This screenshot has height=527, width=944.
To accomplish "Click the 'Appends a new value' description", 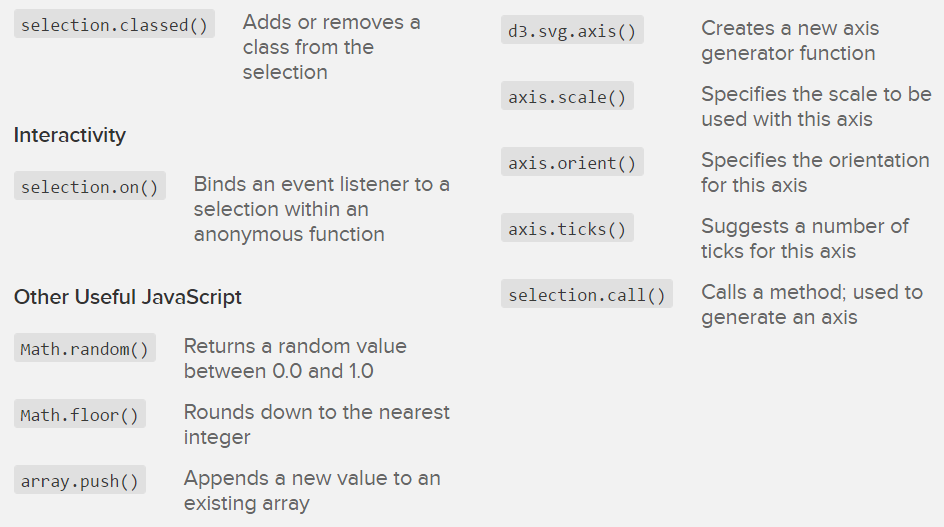I will point(312,491).
